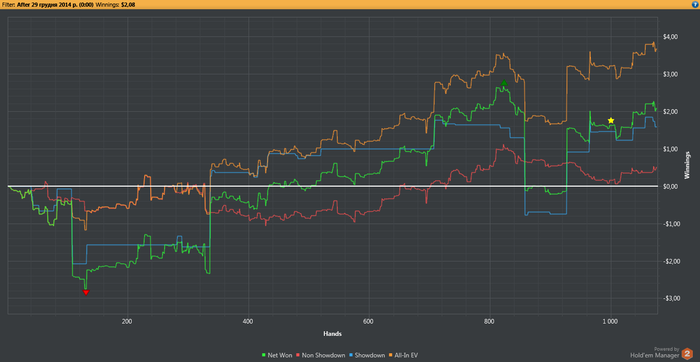Click the yellow star marker on graph
This screenshot has width=700, height=362.
pos(611,121)
